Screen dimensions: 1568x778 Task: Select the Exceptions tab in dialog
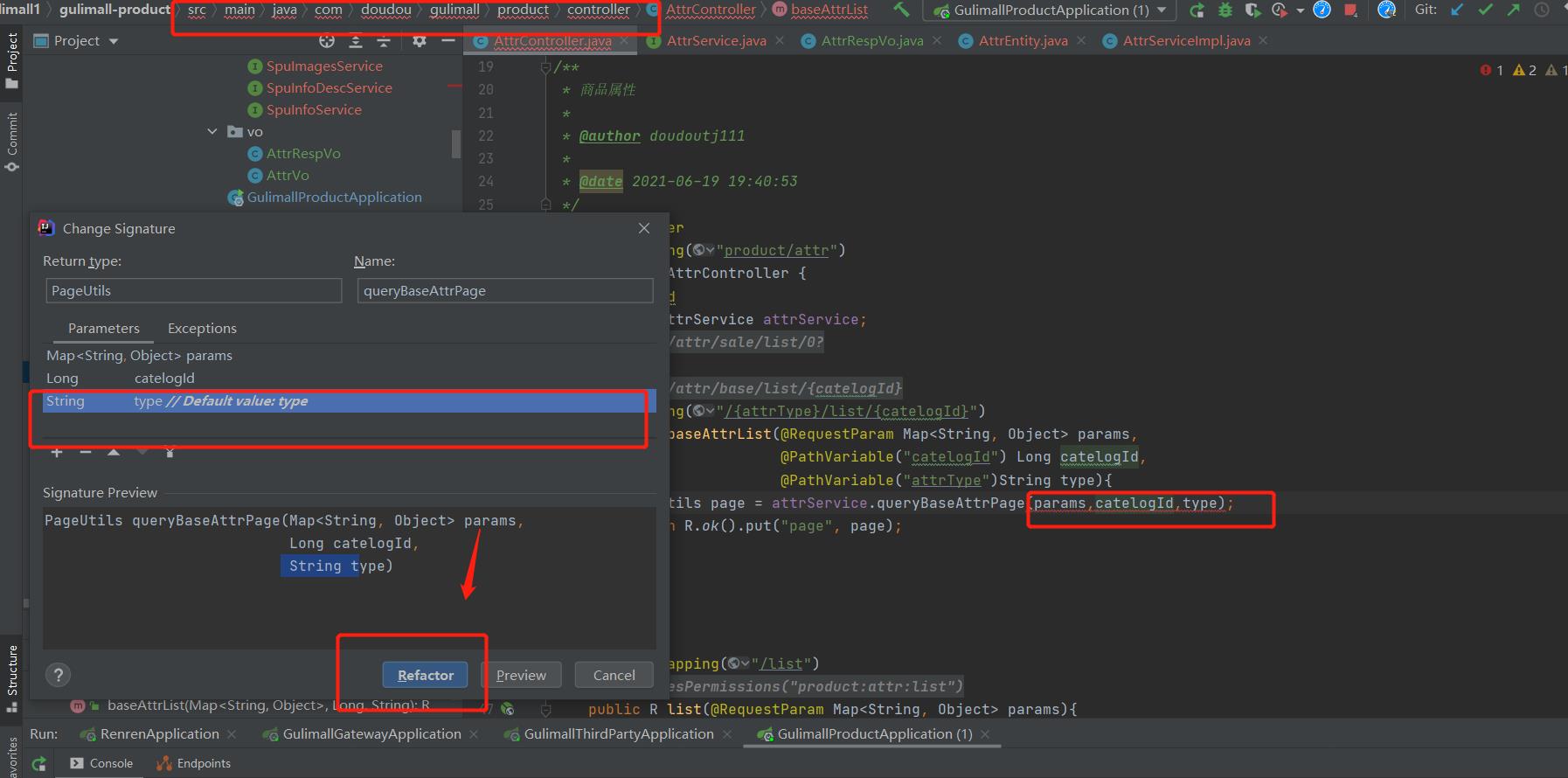(202, 329)
